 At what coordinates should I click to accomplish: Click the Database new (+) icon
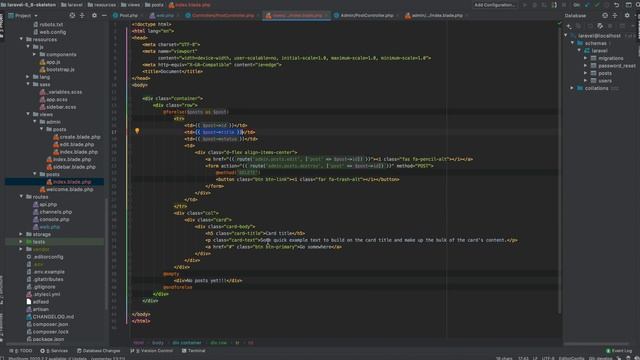[569, 26]
